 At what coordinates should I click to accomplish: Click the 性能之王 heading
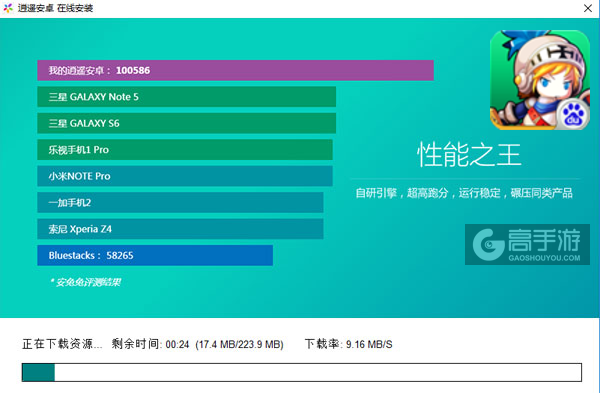tap(469, 155)
